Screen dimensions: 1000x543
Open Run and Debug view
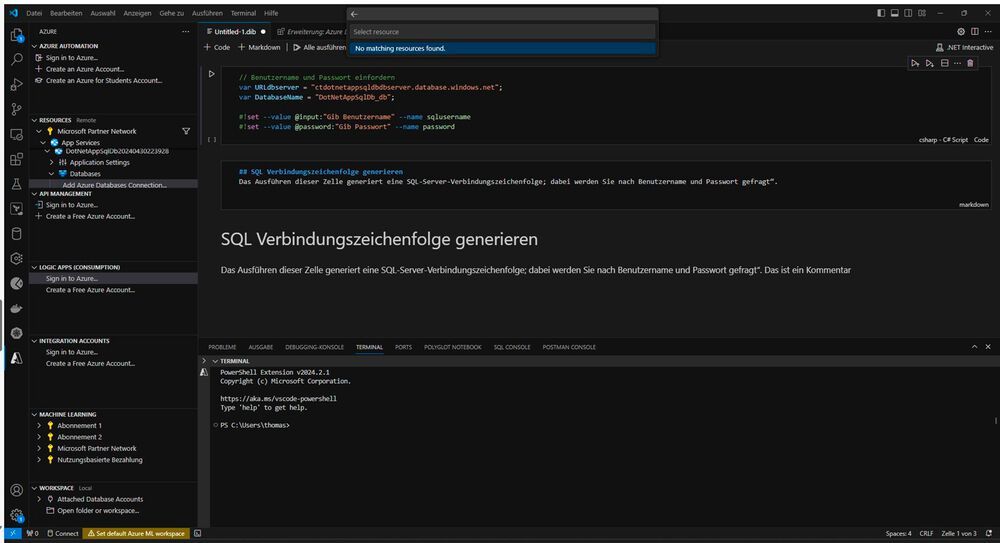(x=17, y=84)
